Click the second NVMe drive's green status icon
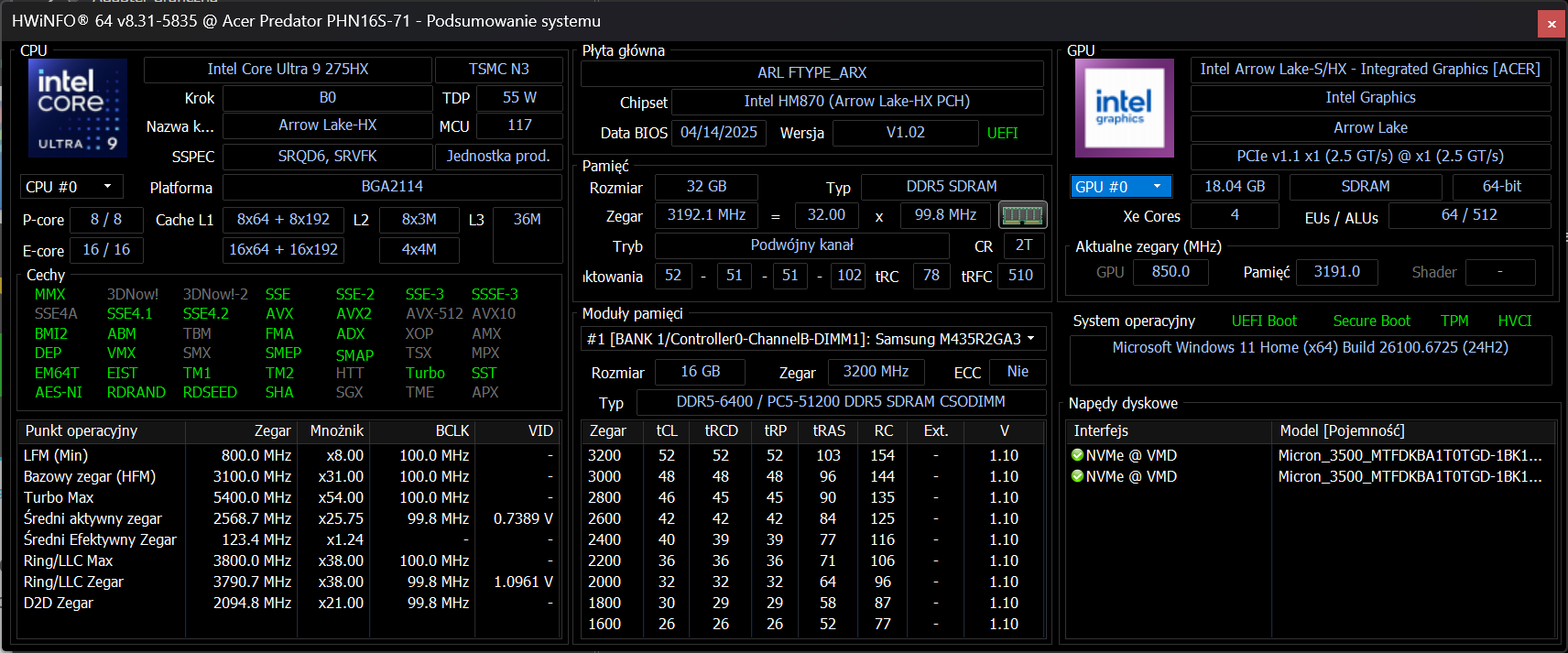The width and height of the screenshot is (1568, 653). 1077,476
